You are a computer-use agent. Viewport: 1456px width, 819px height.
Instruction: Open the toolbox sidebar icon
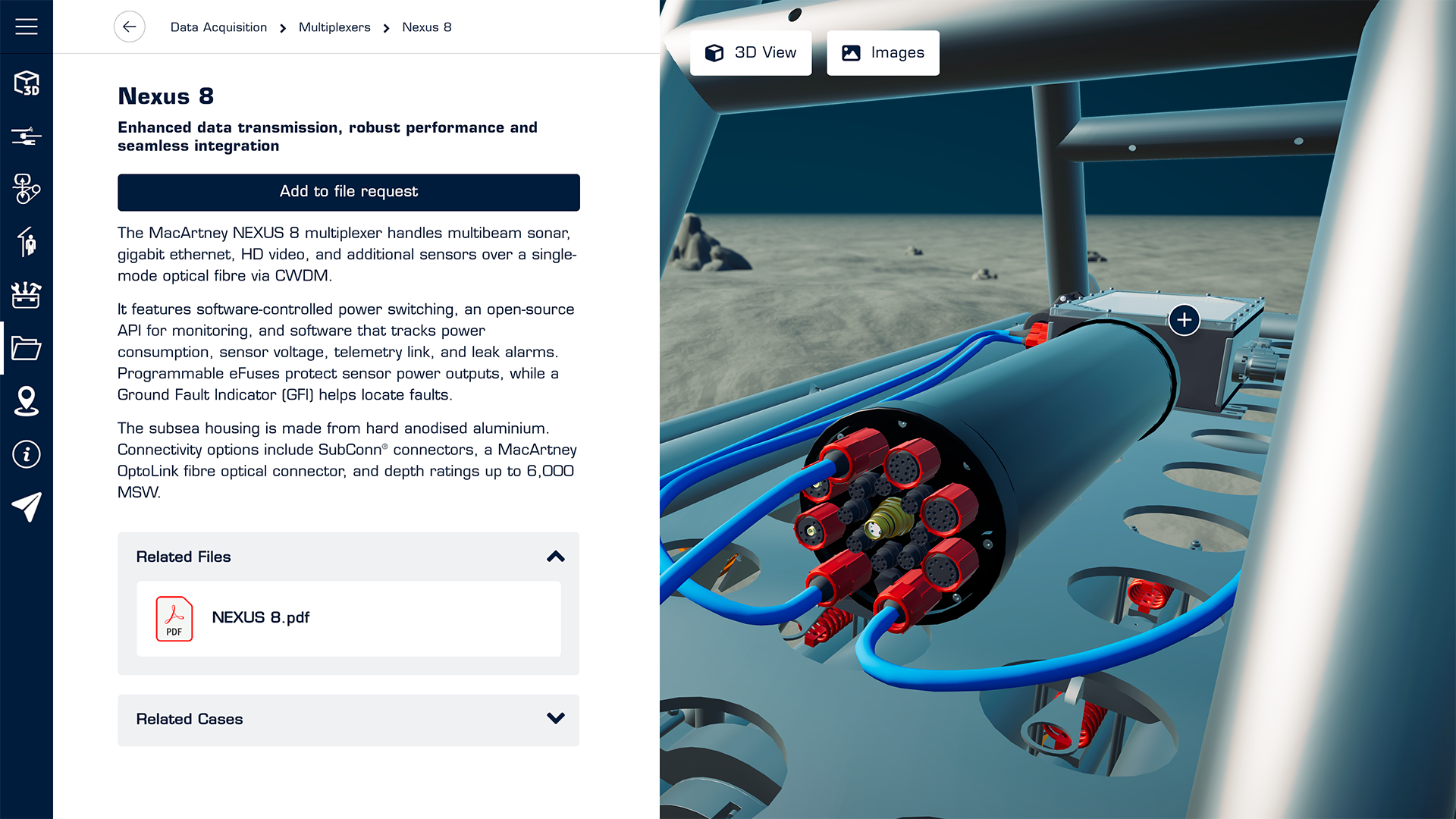(x=27, y=295)
